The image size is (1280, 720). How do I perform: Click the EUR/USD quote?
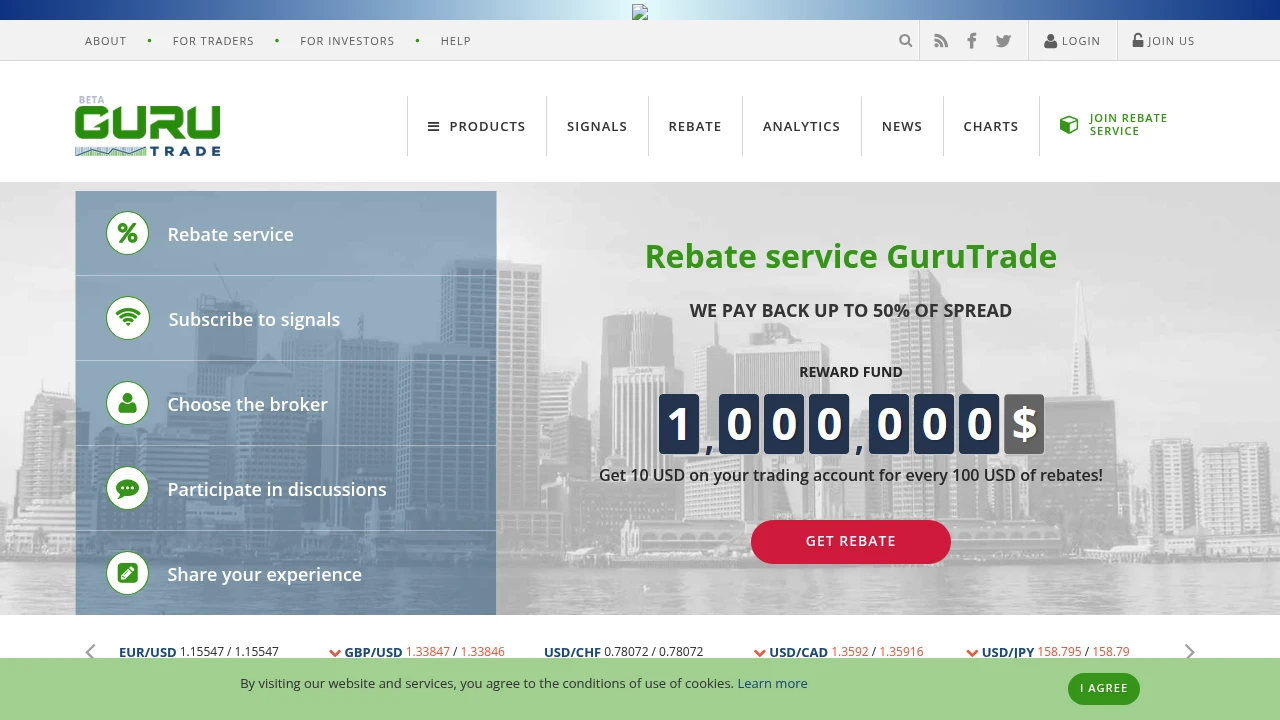[x=199, y=652]
